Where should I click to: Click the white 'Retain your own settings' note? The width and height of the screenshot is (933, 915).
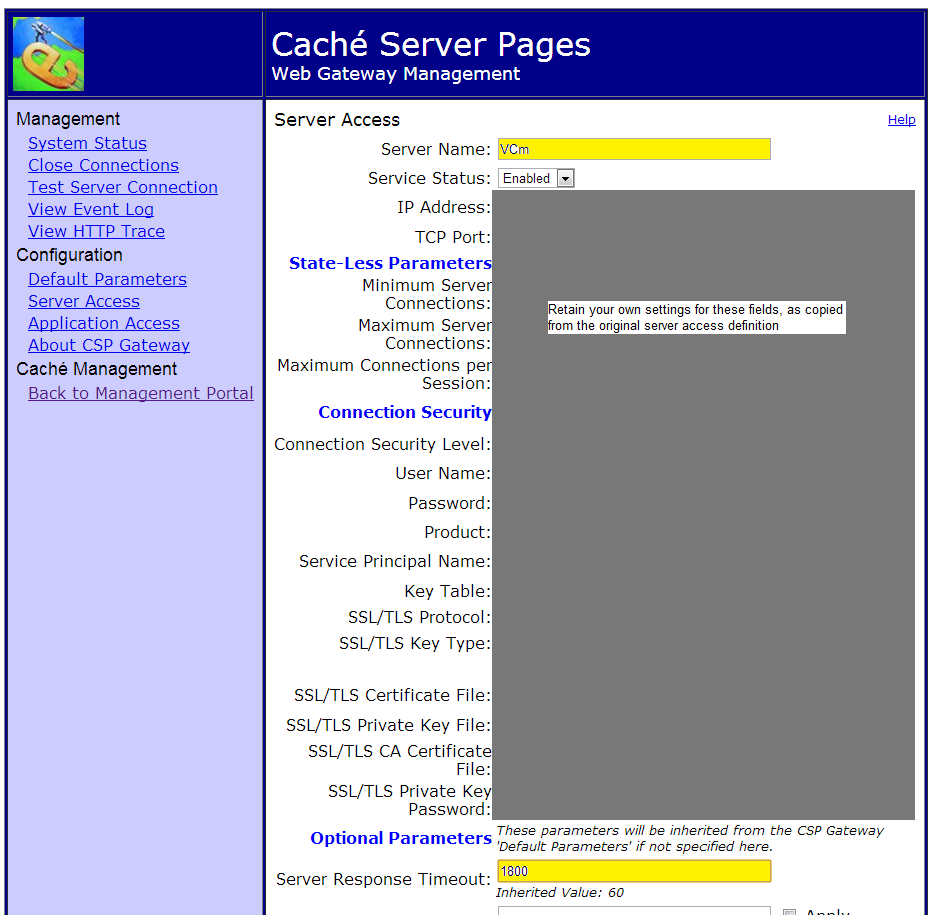pos(696,318)
